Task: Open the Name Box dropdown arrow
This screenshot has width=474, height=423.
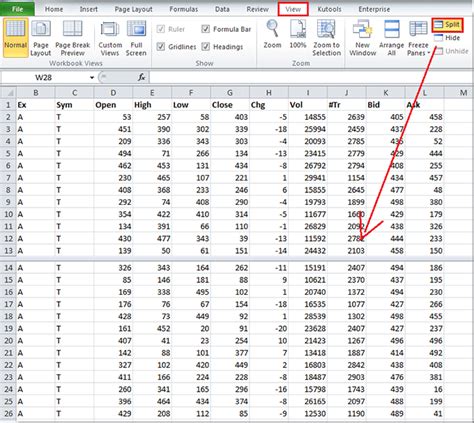Action: tap(92, 78)
